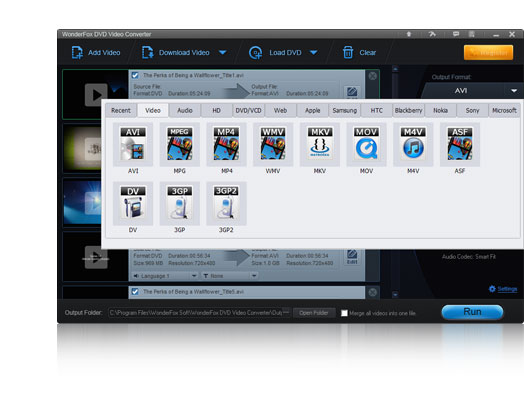This screenshot has height=400, width=524.
Task: Open the Blackberry tab
Action: (408, 111)
